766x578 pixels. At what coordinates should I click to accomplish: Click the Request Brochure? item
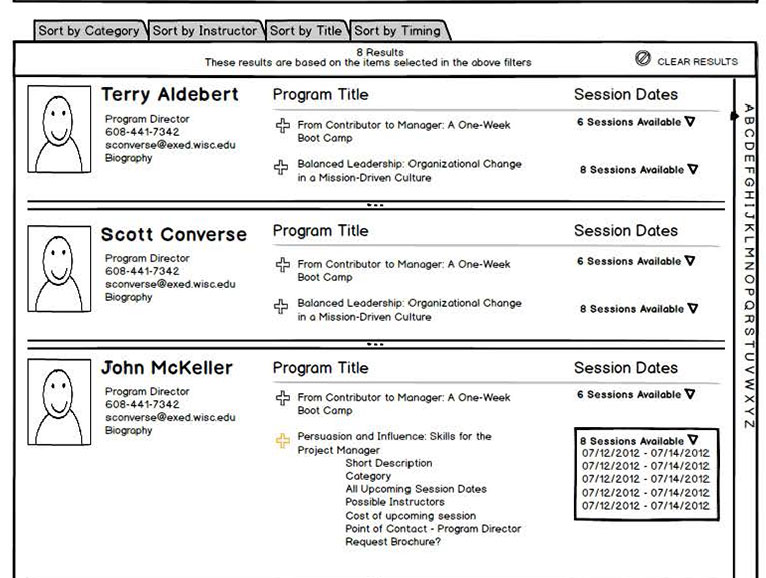[x=393, y=542]
